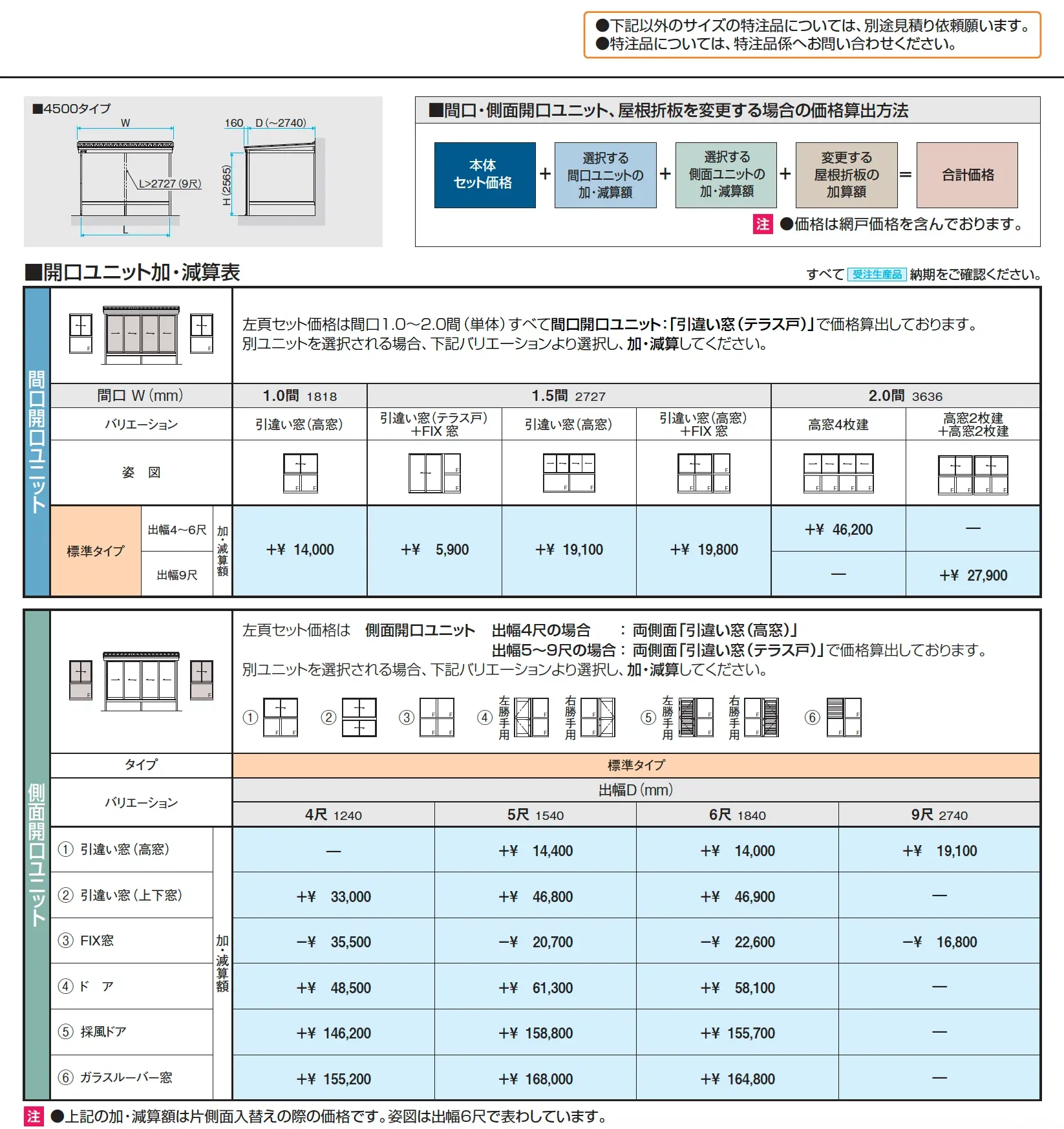
Task: Click the 1.5間 2727 column header
Action: click(569, 396)
